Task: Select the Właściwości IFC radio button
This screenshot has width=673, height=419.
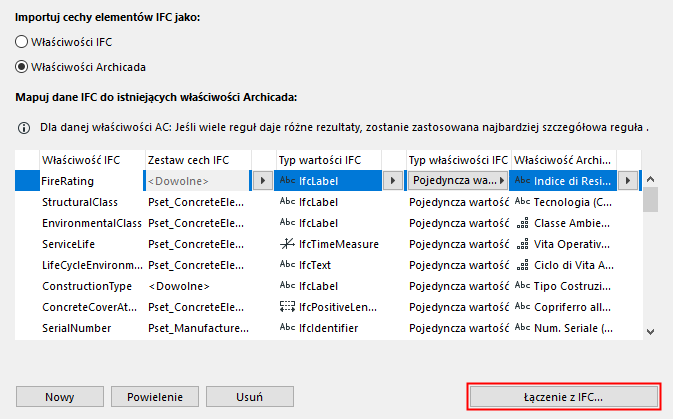Action: pos(21,41)
